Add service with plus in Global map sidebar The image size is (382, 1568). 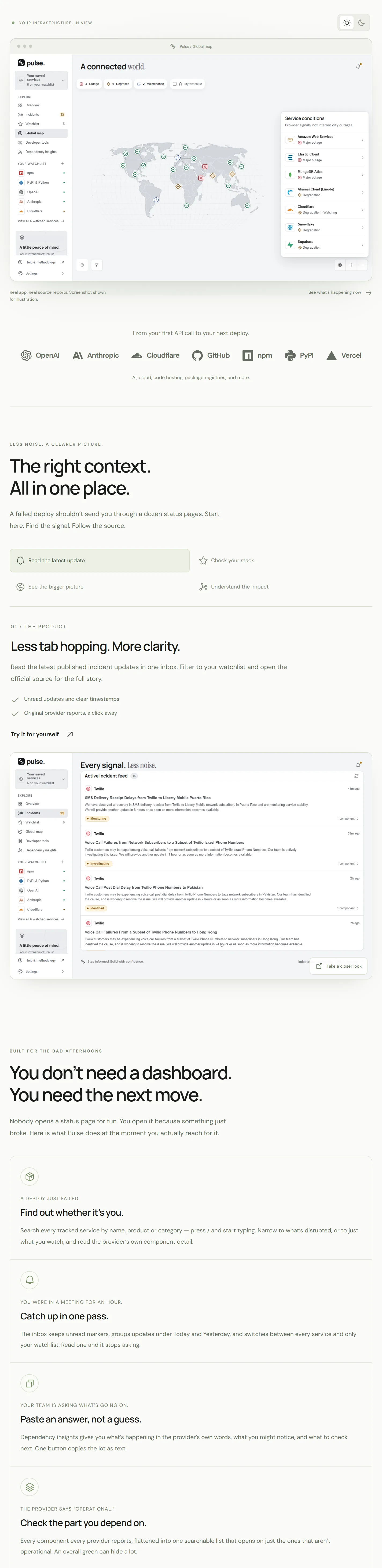tap(63, 163)
